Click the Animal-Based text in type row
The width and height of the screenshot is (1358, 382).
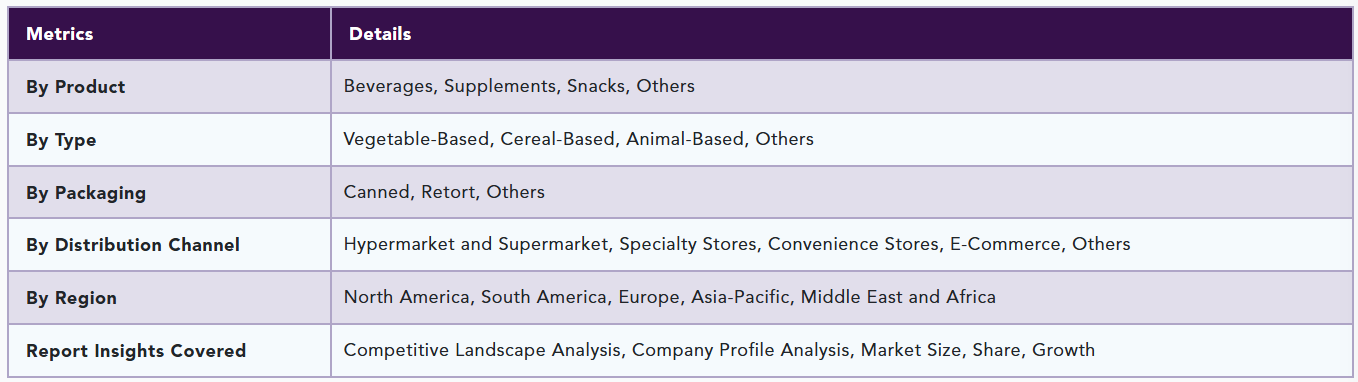pyautogui.click(x=685, y=139)
